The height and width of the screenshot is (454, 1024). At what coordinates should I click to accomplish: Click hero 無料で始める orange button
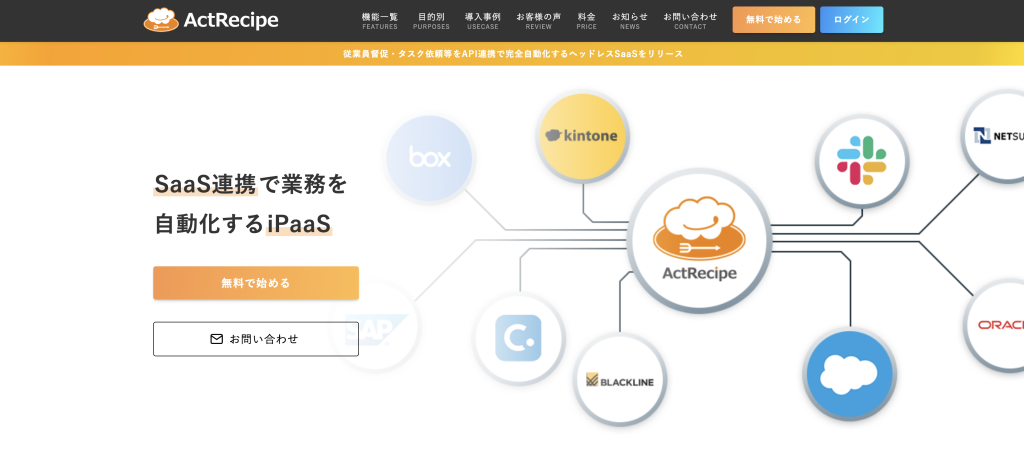[256, 283]
